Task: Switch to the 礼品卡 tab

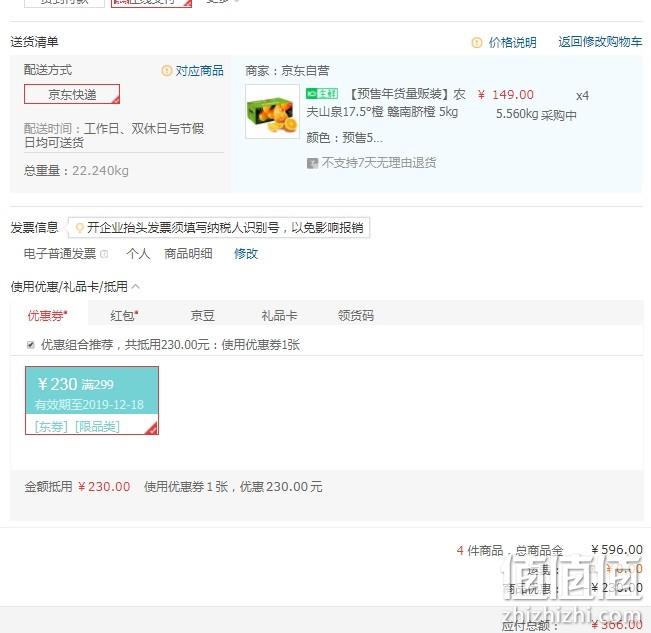Action: 279,315
